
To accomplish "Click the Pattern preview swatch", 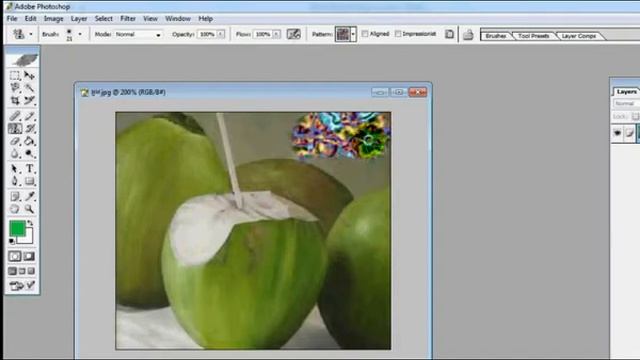I will 343,34.
